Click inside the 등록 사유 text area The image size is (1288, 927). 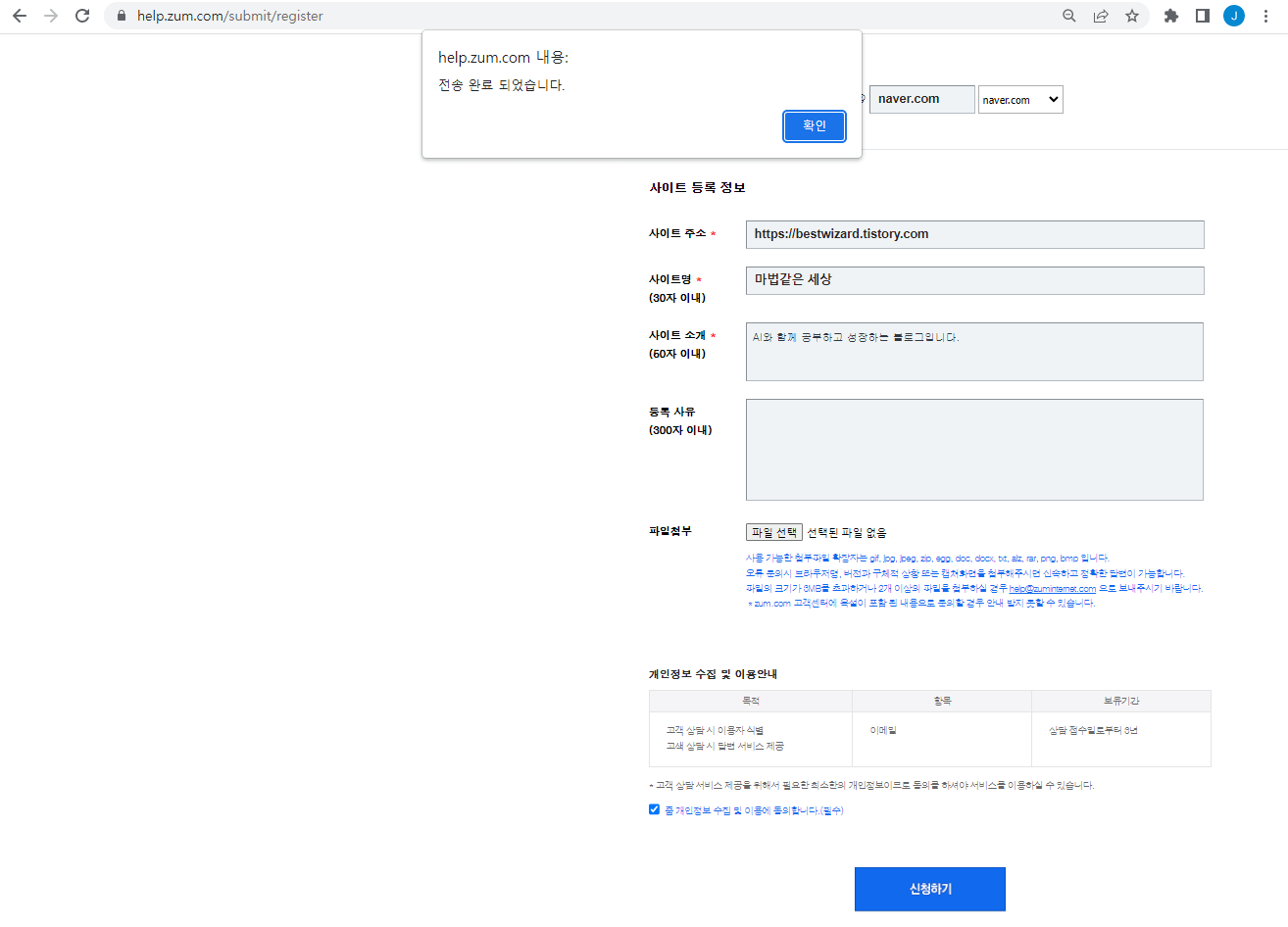(974, 449)
